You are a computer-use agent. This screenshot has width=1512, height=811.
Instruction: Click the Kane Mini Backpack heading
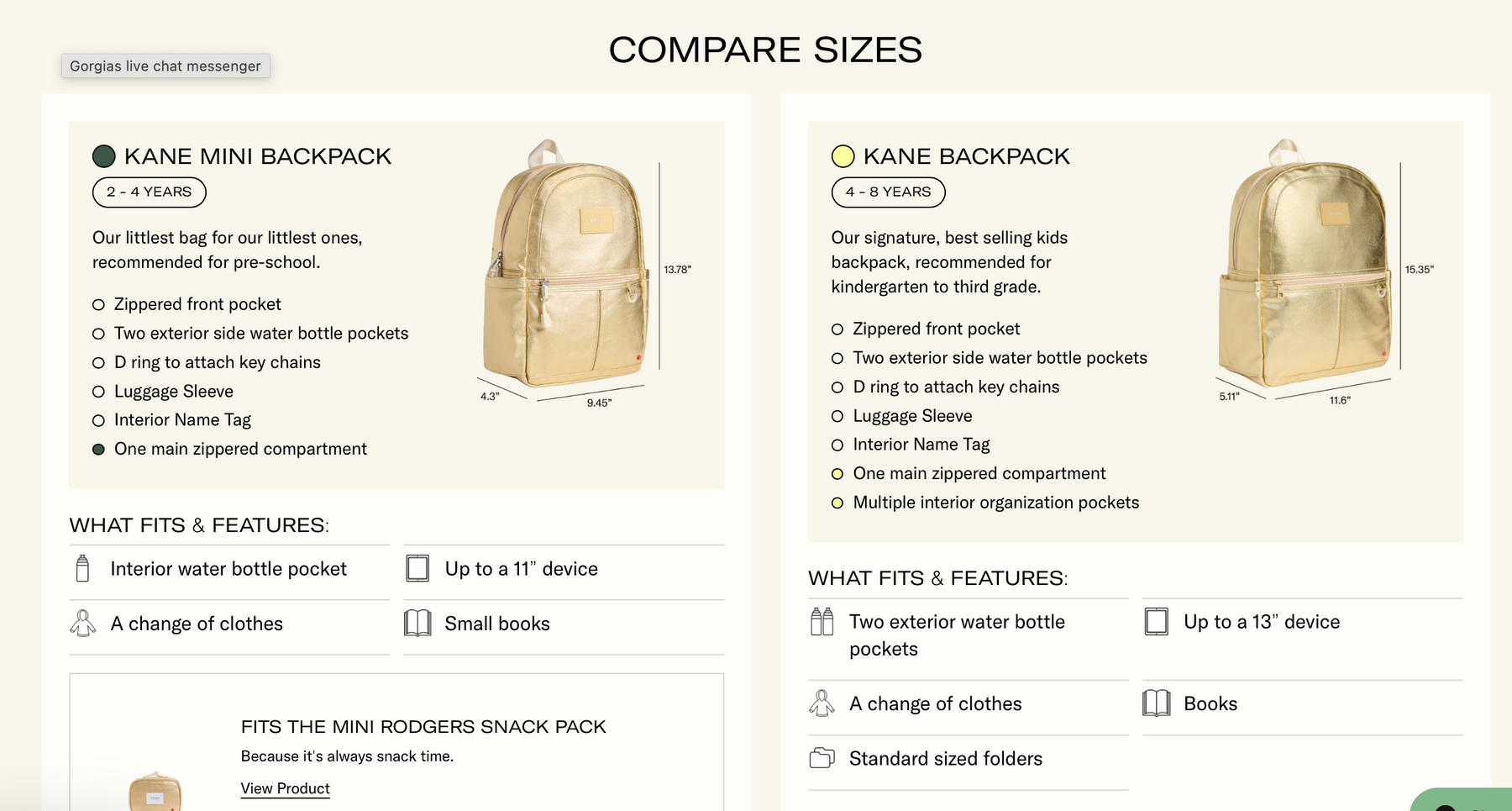(257, 156)
